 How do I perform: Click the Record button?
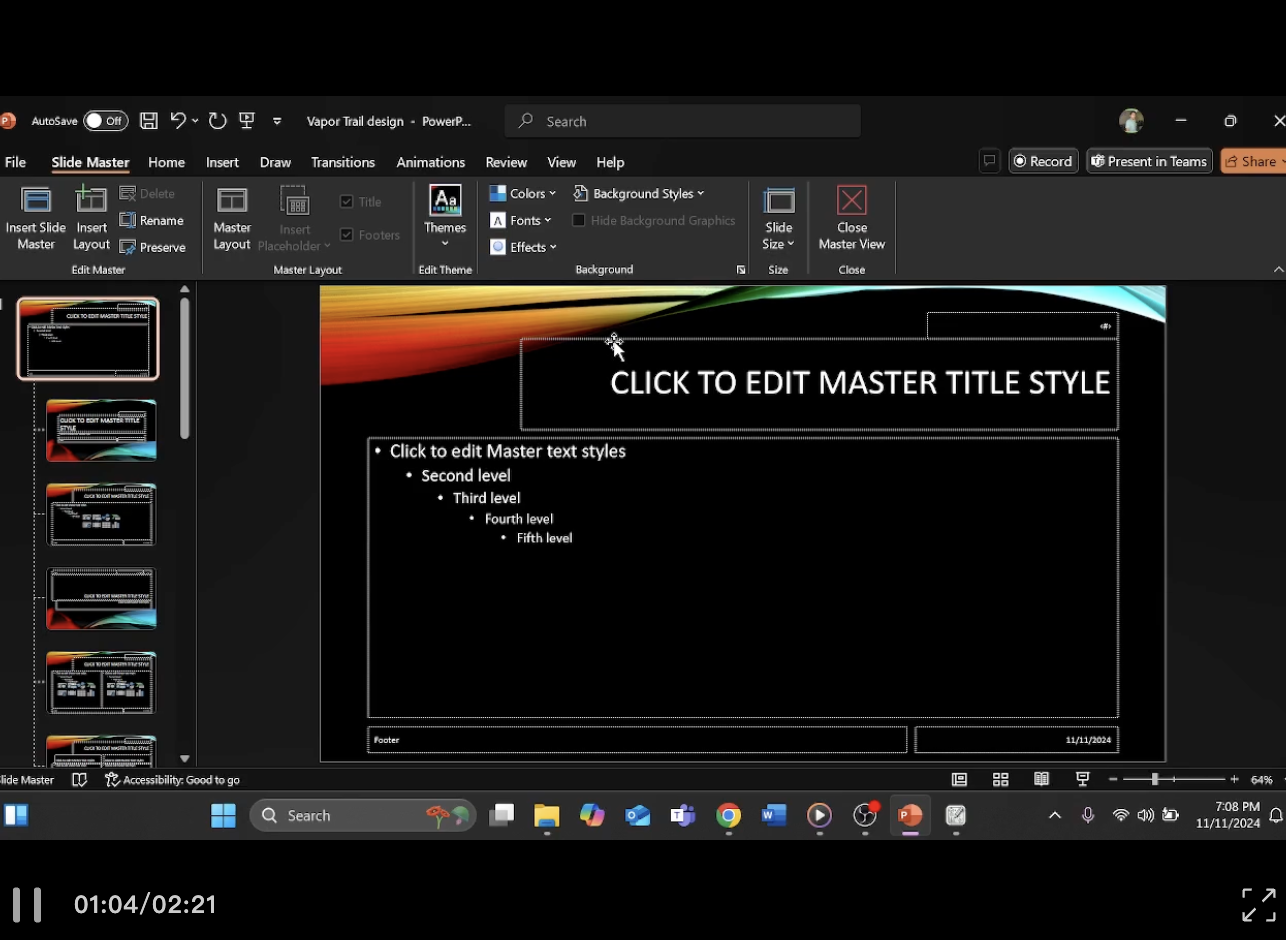click(x=1043, y=161)
